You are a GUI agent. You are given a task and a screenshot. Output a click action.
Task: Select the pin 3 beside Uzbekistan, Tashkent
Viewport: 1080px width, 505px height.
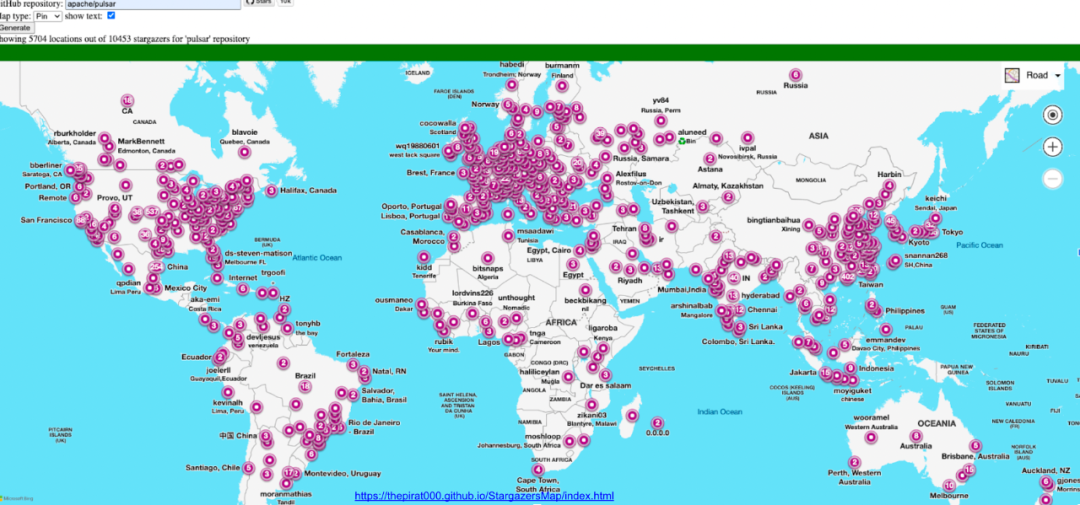point(702,206)
